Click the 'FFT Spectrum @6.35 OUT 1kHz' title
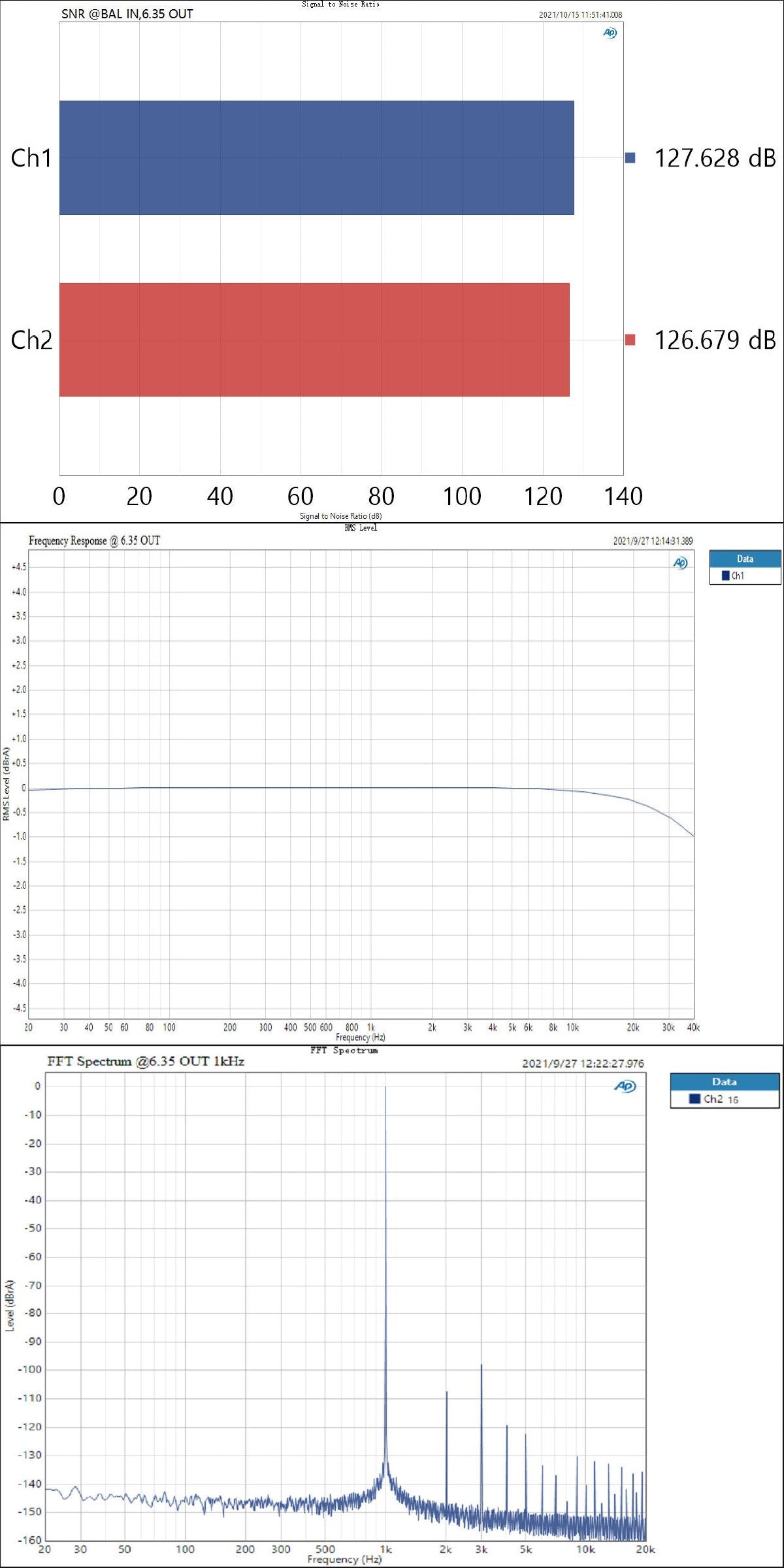The image size is (784, 1568). click(146, 1062)
